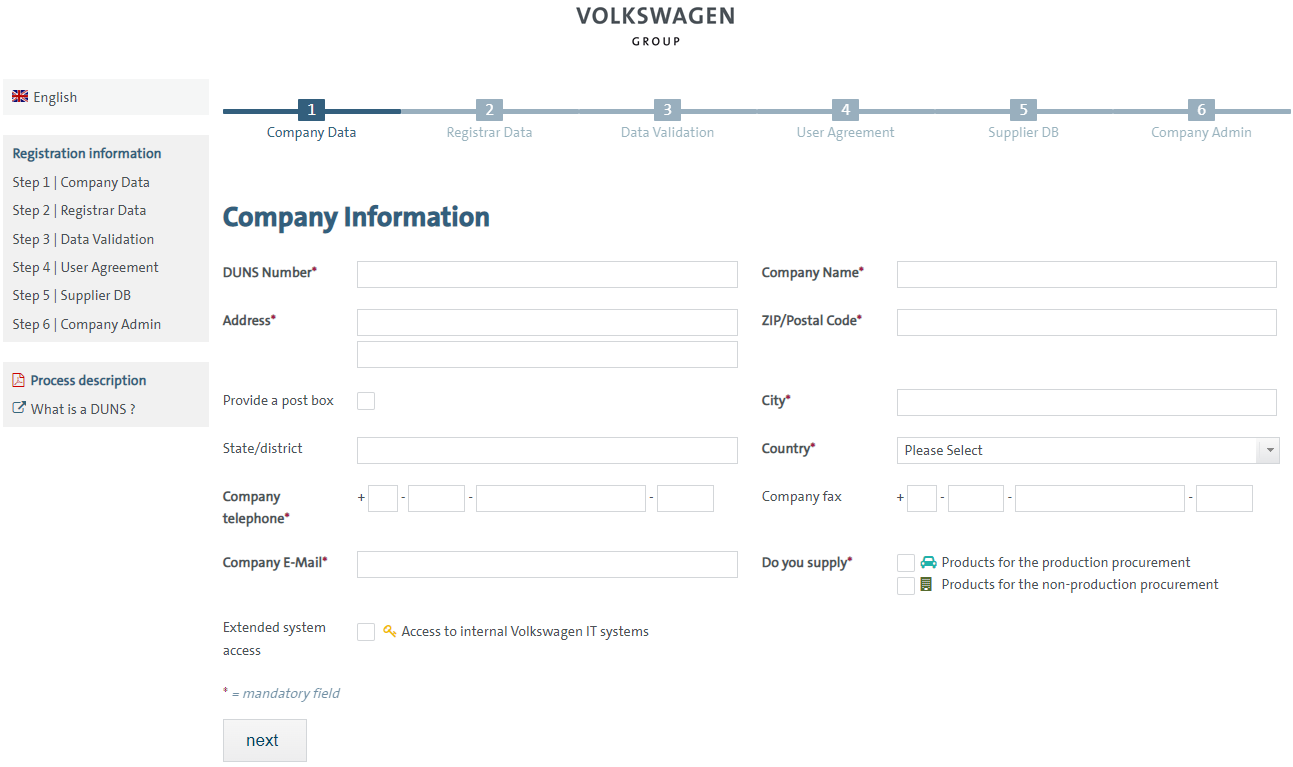This screenshot has height=767, width=1293.
Task: Click the DUNS Number input field
Action: (547, 275)
